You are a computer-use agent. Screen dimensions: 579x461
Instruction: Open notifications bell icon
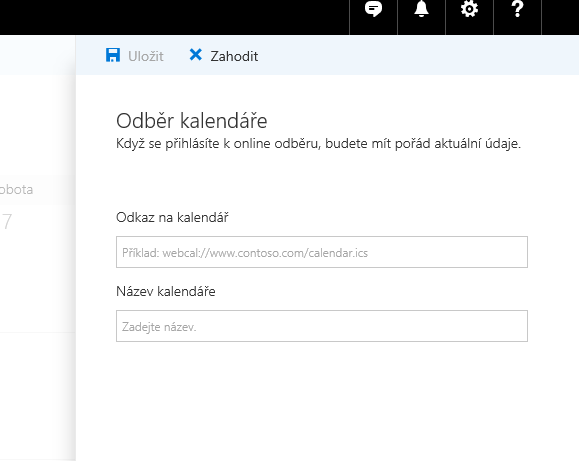pos(421,9)
